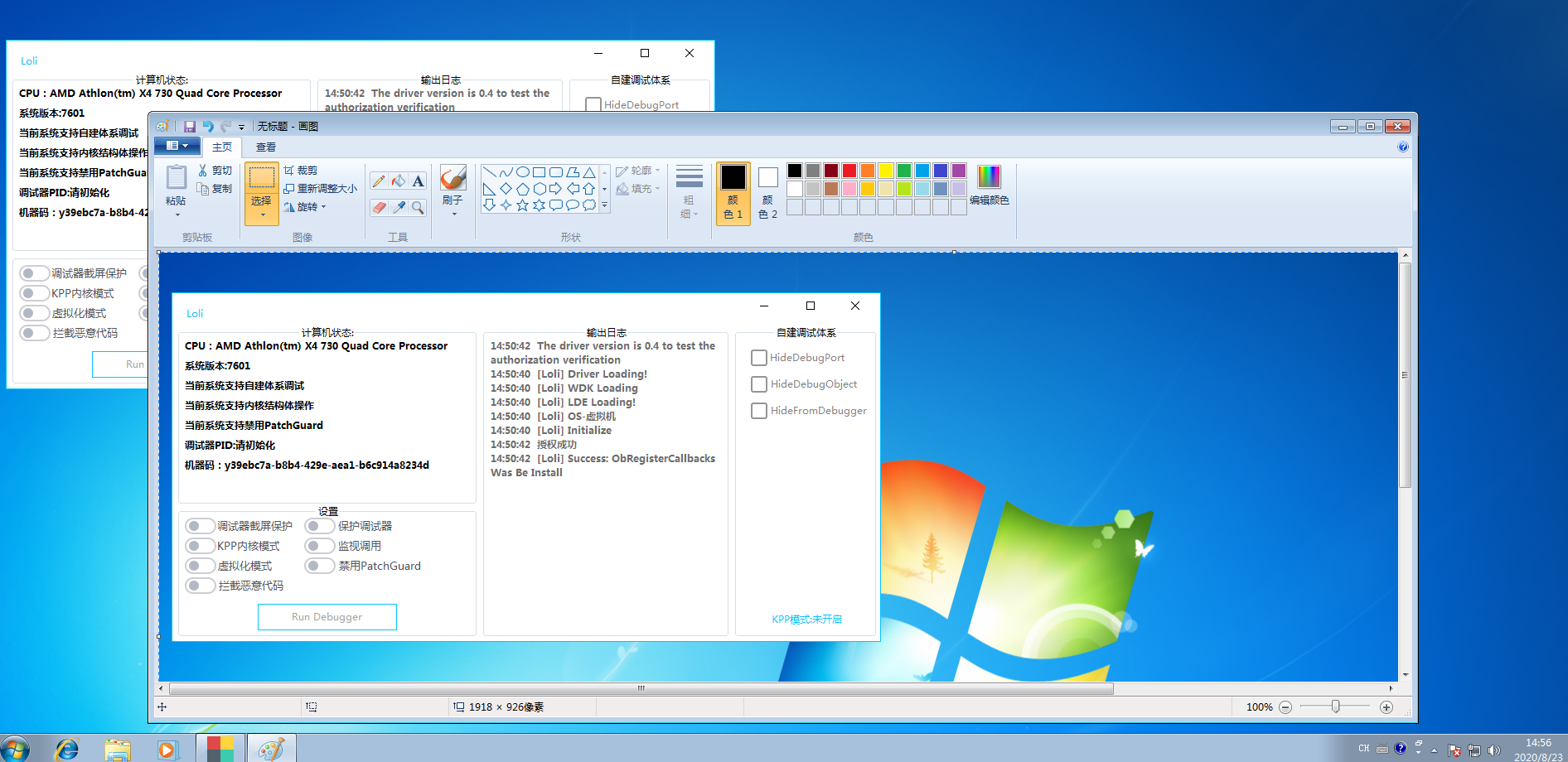Open the line Size (粗细) dropdown
This screenshot has width=1568, height=762.
click(689, 192)
